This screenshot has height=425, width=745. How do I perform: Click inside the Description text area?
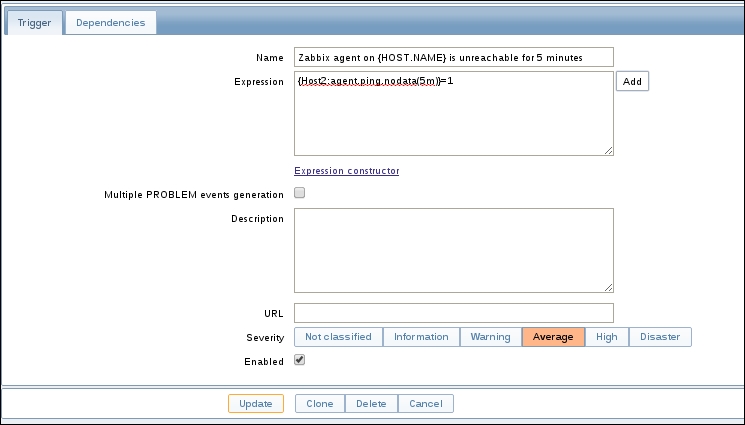(453, 250)
